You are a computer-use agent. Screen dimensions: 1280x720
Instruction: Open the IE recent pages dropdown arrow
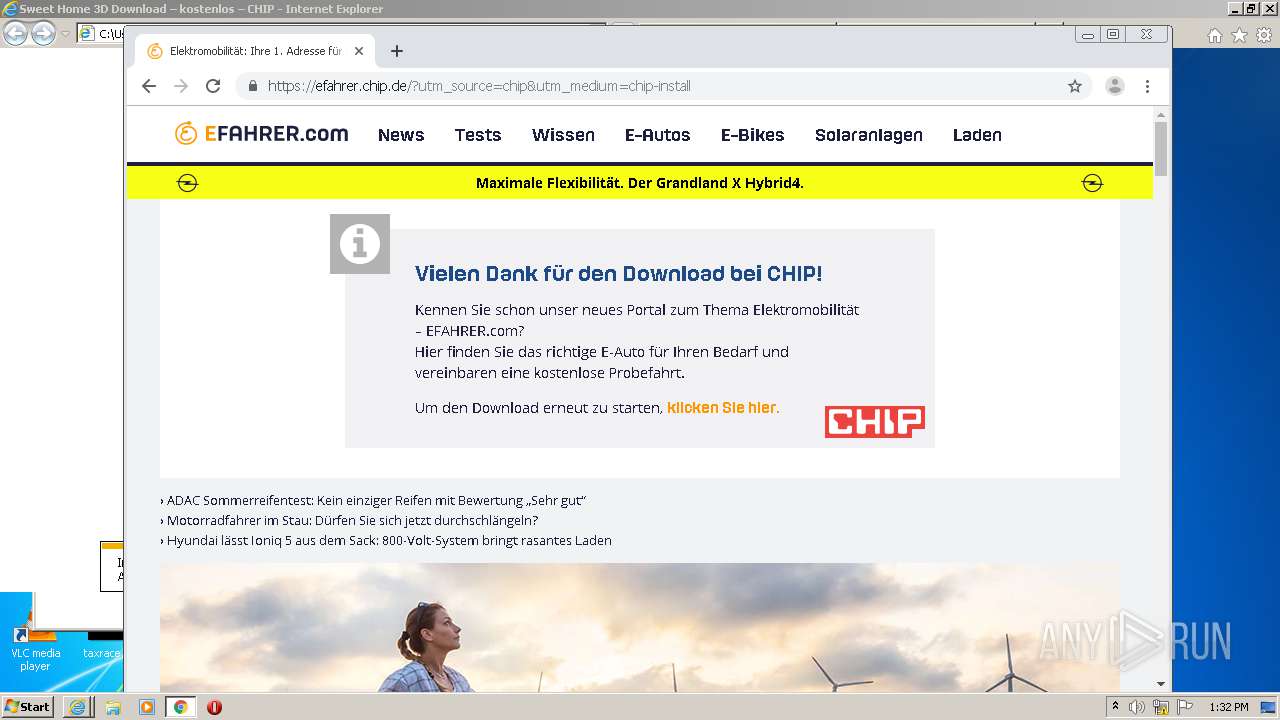click(x=65, y=34)
